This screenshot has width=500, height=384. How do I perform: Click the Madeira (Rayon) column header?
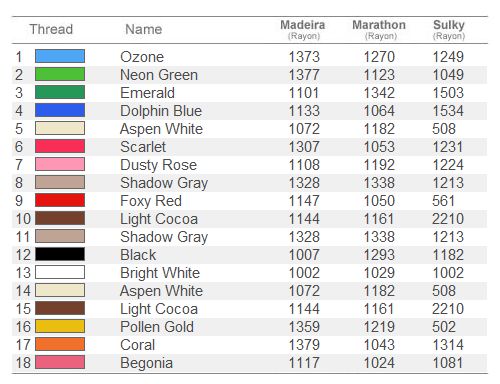tap(303, 29)
